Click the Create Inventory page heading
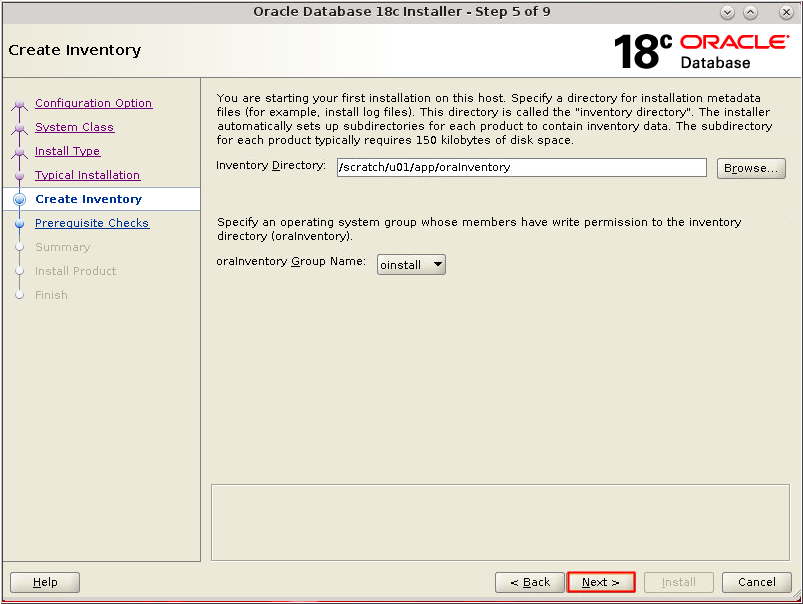This screenshot has height=604, width=803. (x=75, y=50)
